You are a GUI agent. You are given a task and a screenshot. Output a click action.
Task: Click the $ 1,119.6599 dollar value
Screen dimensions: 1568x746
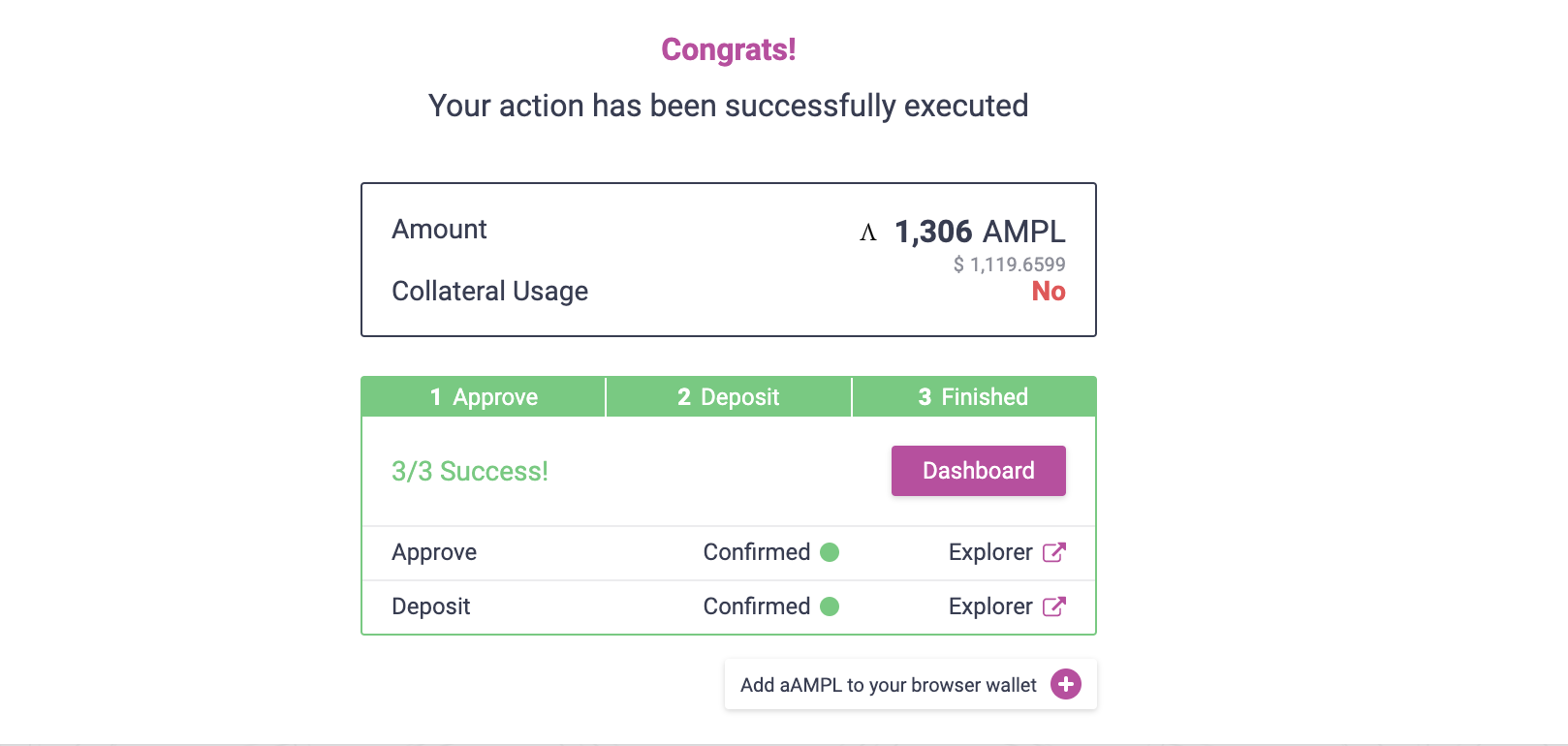click(x=1009, y=264)
